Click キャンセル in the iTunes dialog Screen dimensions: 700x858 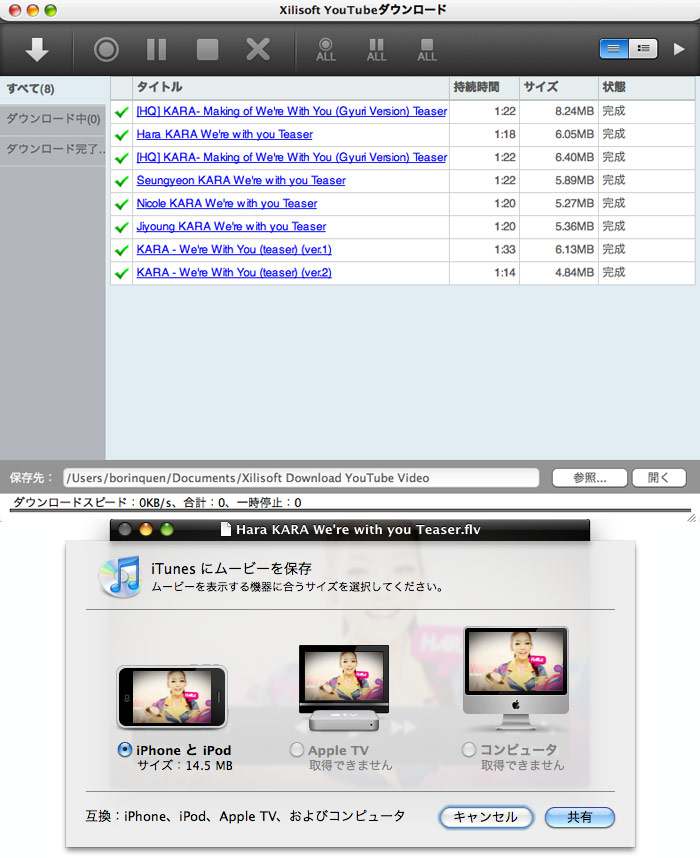(x=485, y=817)
